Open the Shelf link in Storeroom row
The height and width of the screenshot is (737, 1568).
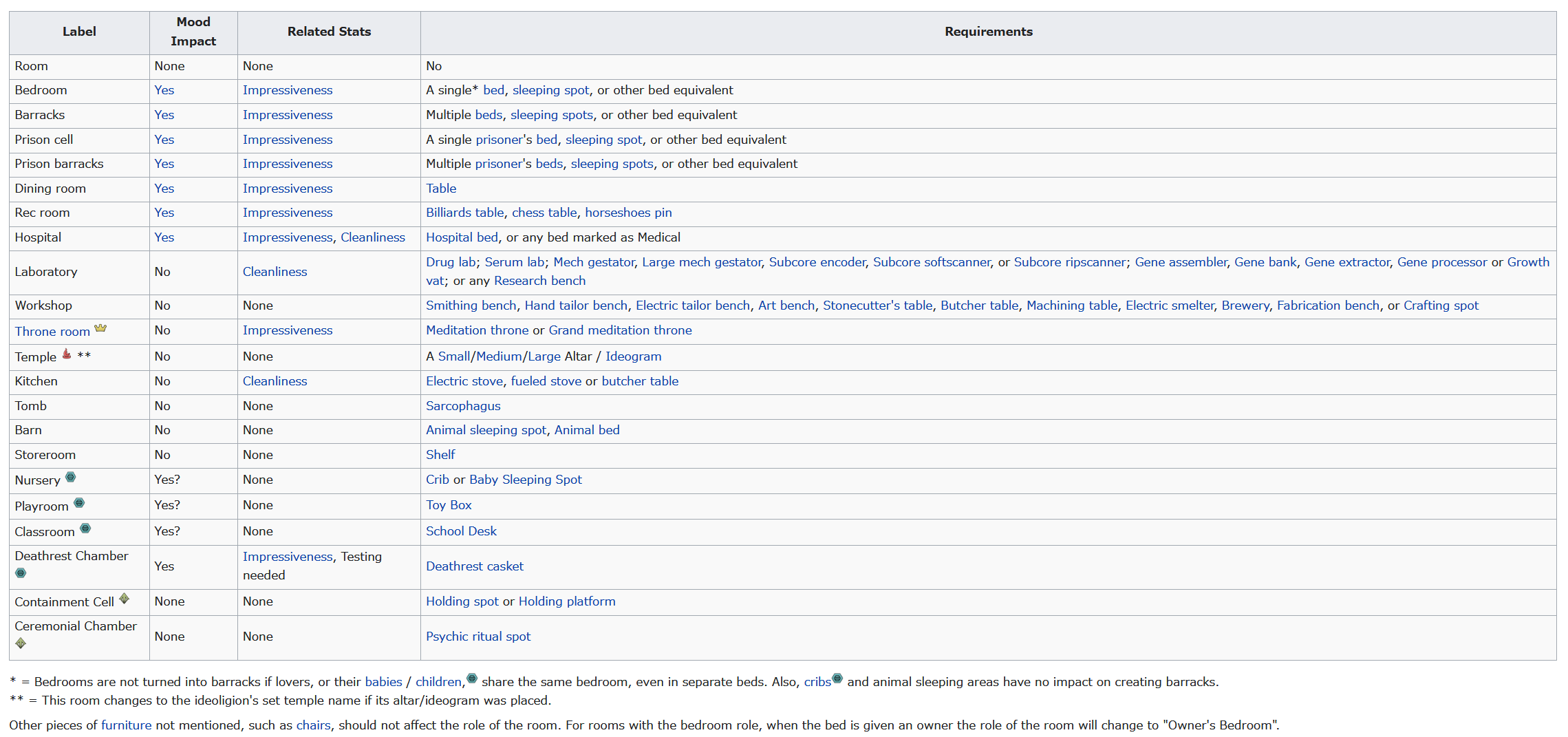(x=440, y=455)
